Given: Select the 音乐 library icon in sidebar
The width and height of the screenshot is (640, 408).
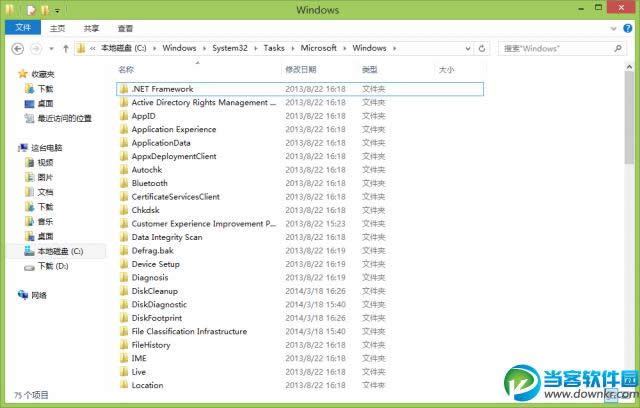Looking at the screenshot, I should point(29,221).
